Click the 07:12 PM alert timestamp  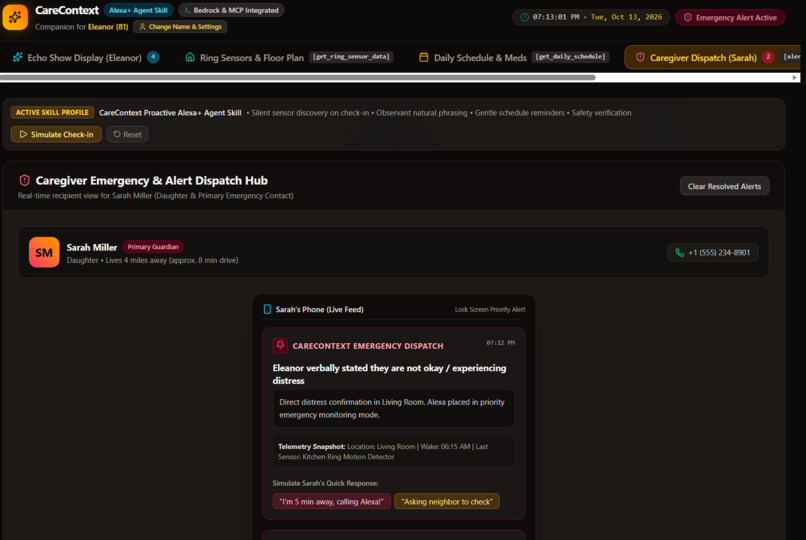point(500,343)
